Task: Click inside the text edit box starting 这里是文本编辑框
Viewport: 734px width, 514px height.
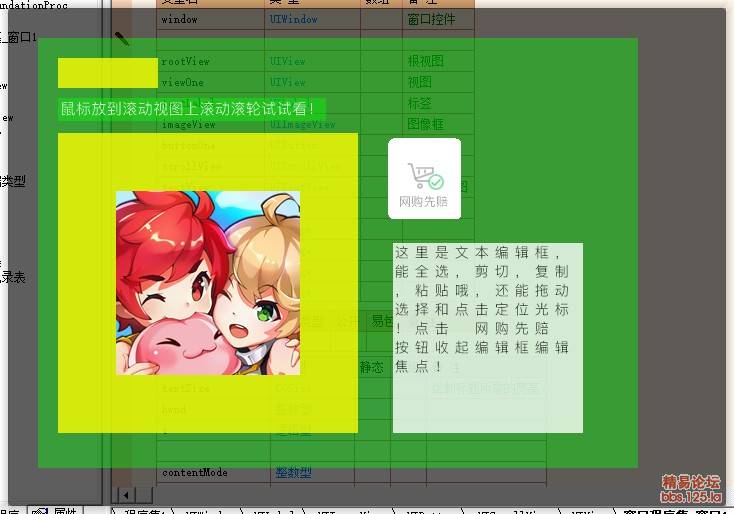Action: 488,338
